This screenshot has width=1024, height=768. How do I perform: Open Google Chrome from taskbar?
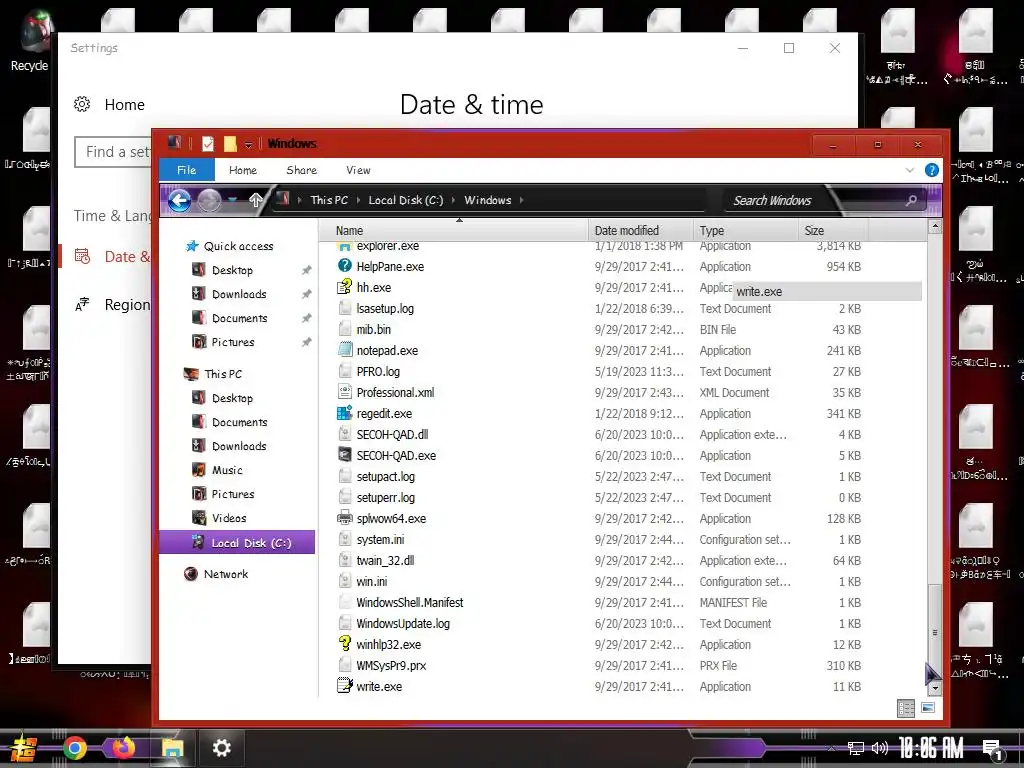74,747
